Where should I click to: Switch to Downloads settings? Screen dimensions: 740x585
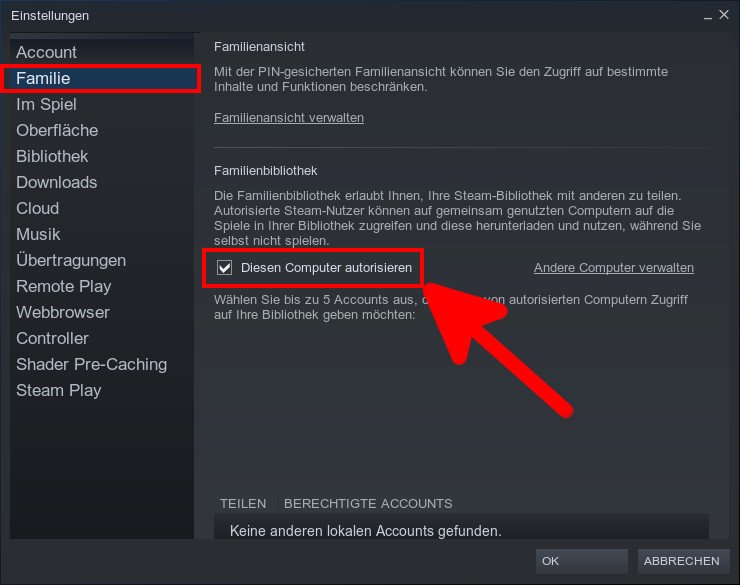(x=56, y=182)
